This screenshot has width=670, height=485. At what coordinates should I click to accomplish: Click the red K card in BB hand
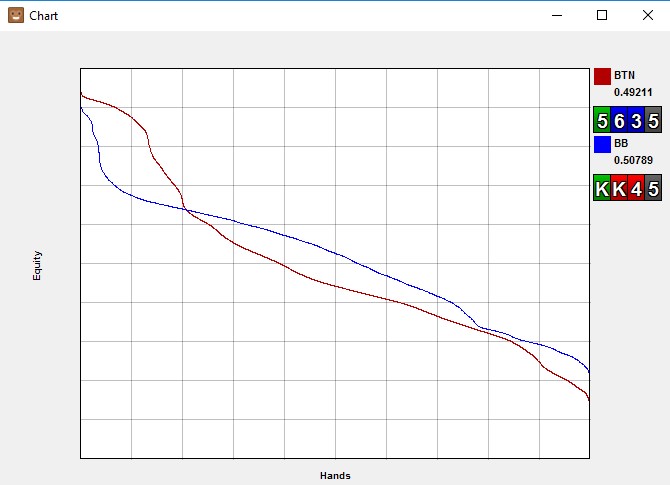pyautogui.click(x=619, y=188)
